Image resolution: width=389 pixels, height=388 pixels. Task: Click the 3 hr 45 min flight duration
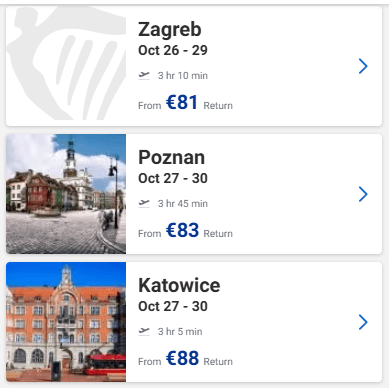point(183,204)
